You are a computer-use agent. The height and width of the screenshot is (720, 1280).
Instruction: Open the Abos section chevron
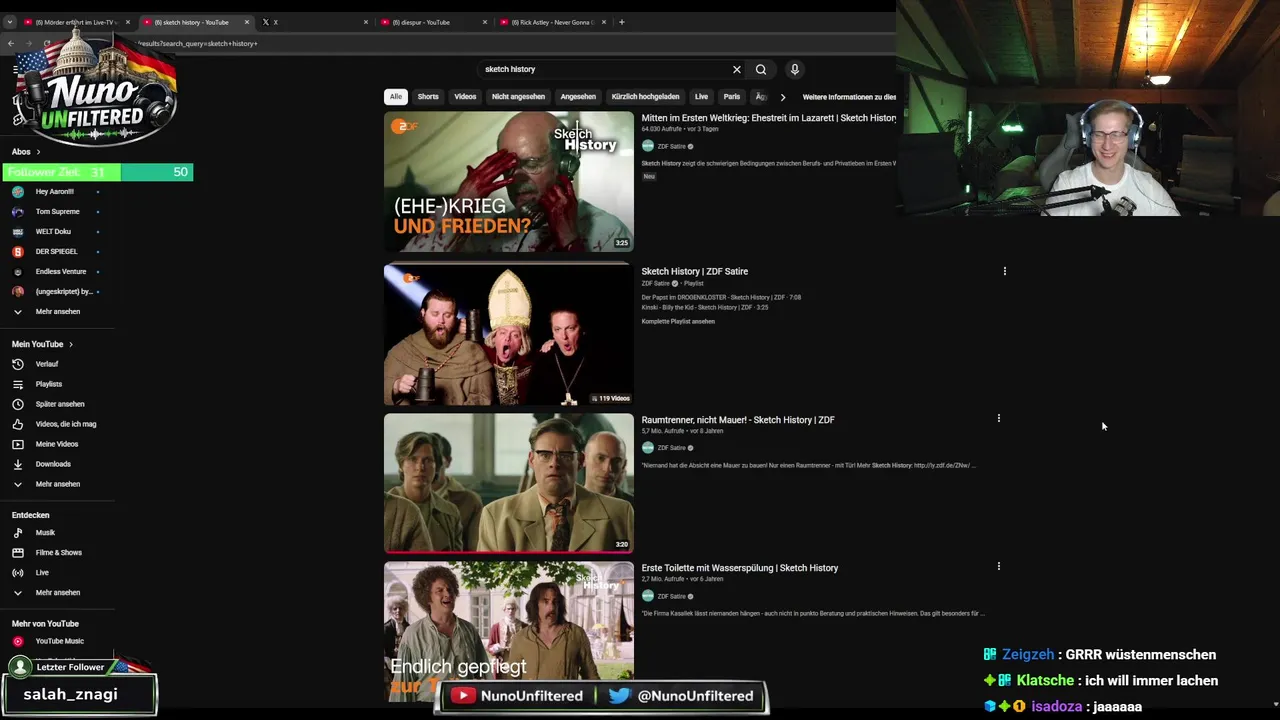pos(38,152)
